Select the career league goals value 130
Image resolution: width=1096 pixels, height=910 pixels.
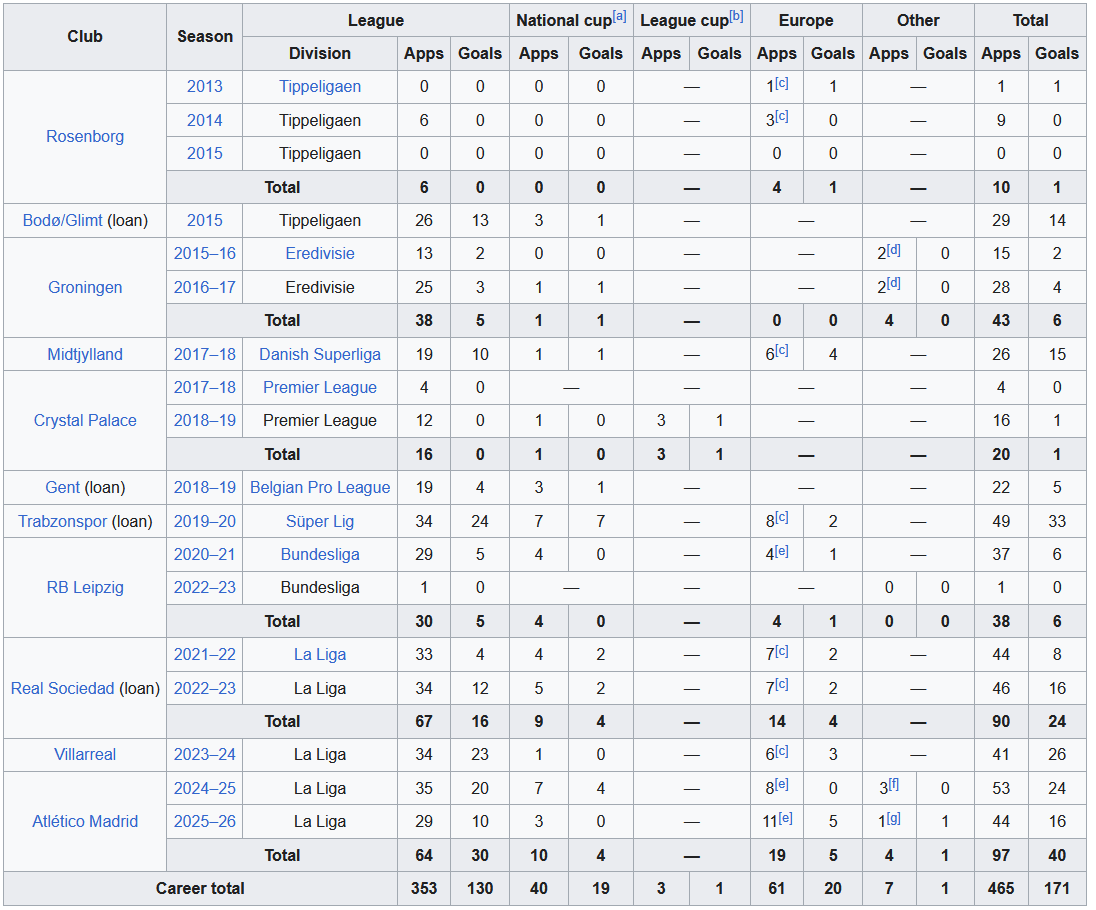coord(480,888)
